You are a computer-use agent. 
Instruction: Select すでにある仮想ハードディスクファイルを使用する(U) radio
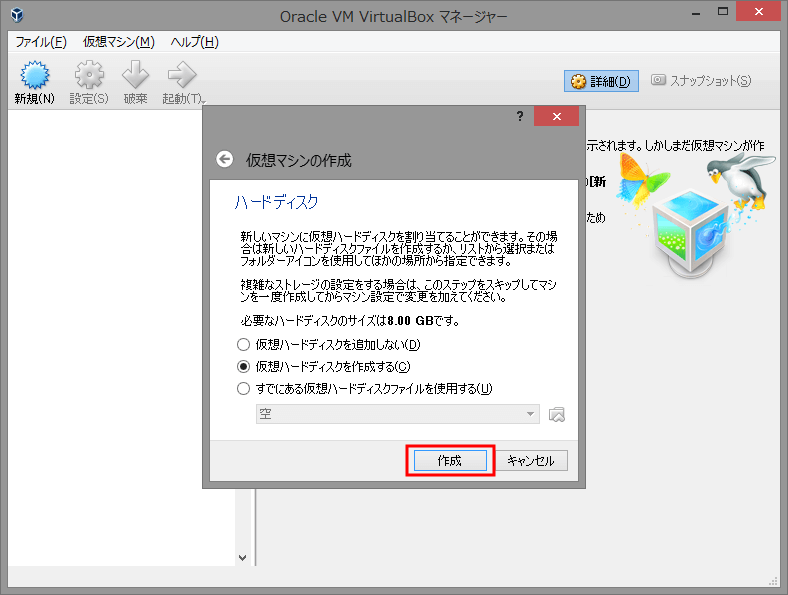coord(243,388)
